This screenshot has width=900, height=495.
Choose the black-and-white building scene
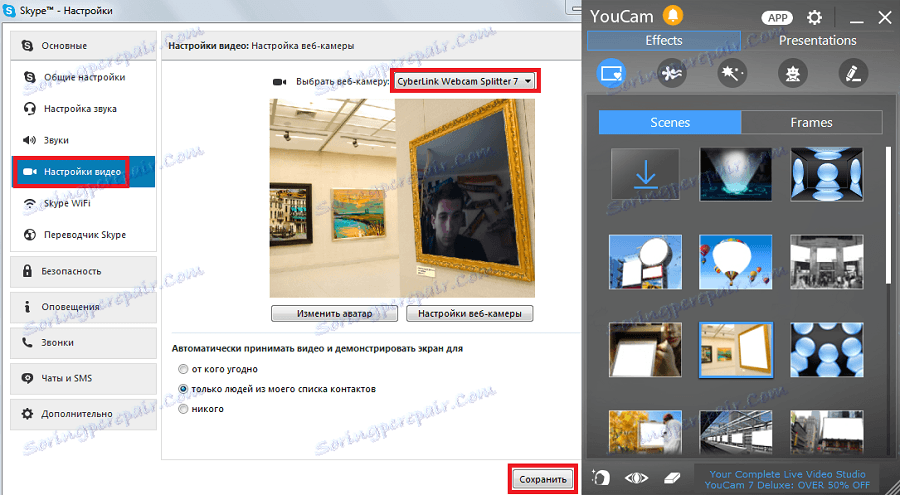[x=827, y=261]
